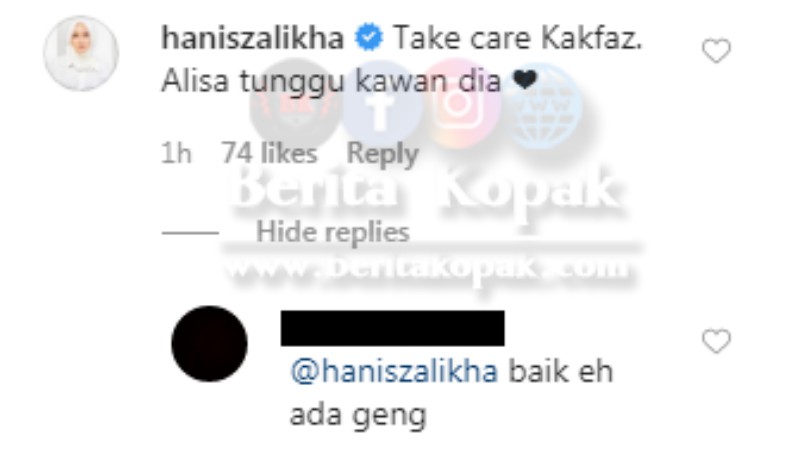
Task: Open the @haniszalikha mention link
Action: point(394,371)
